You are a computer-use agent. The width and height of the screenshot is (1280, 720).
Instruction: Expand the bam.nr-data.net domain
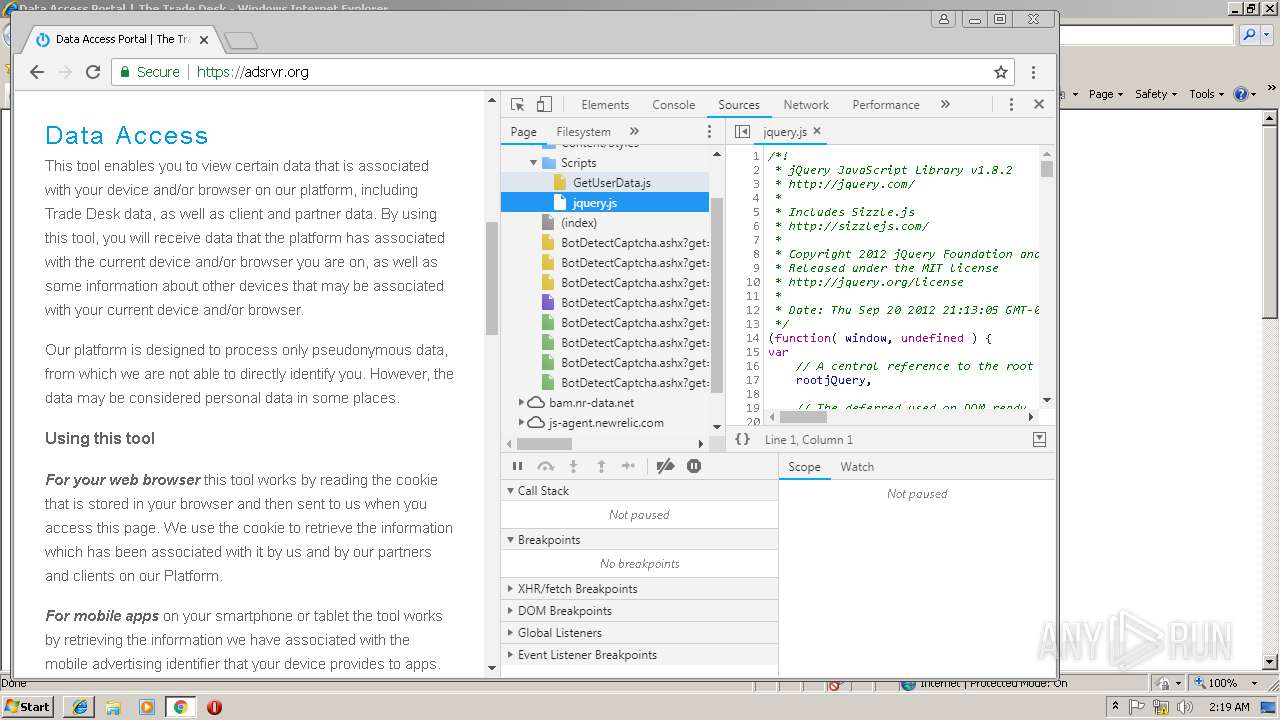[521, 403]
